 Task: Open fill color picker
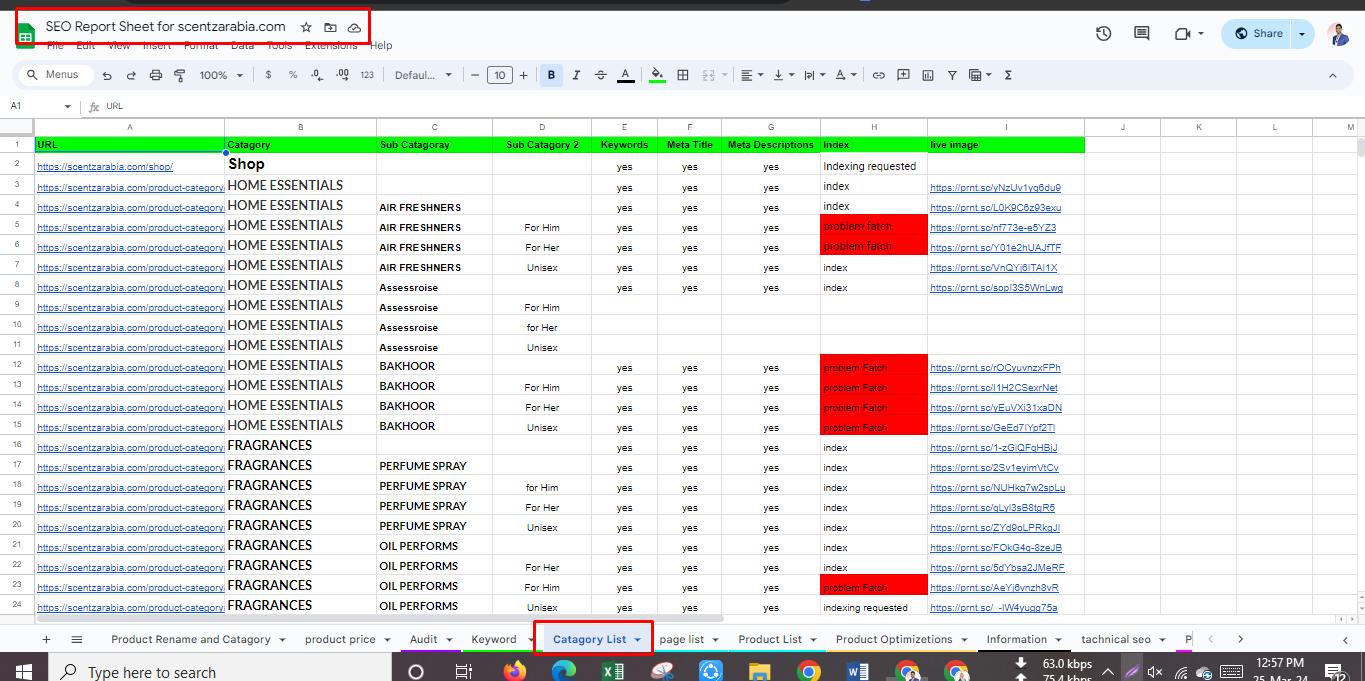pyautogui.click(x=657, y=75)
